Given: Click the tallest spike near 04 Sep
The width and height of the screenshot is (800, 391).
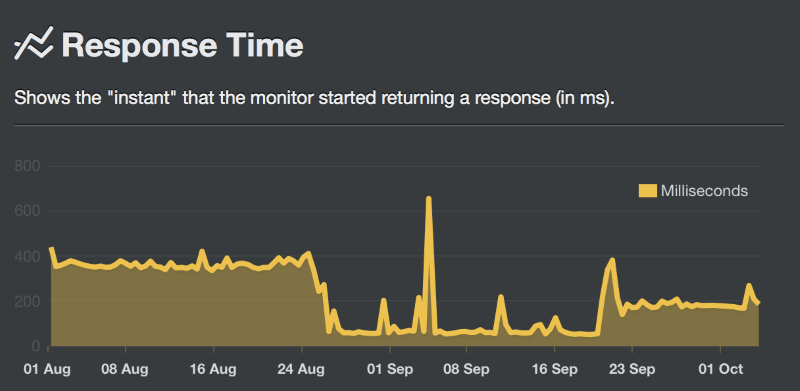Looking at the screenshot, I should pyautogui.click(x=429, y=198).
